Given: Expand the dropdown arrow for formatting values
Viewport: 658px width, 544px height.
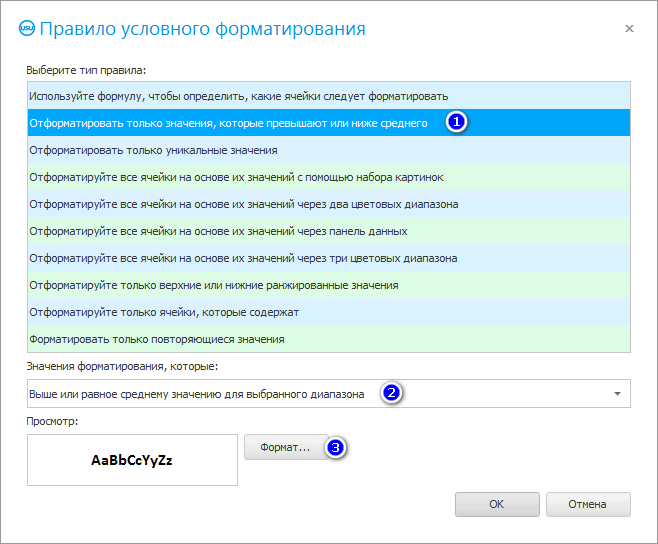Looking at the screenshot, I should 617,394.
